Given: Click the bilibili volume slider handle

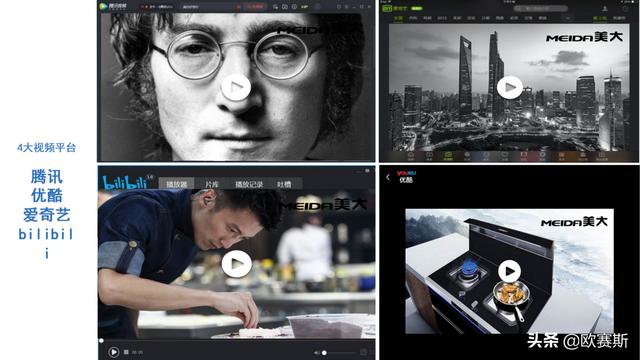Looking at the screenshot, I should 324,353.
